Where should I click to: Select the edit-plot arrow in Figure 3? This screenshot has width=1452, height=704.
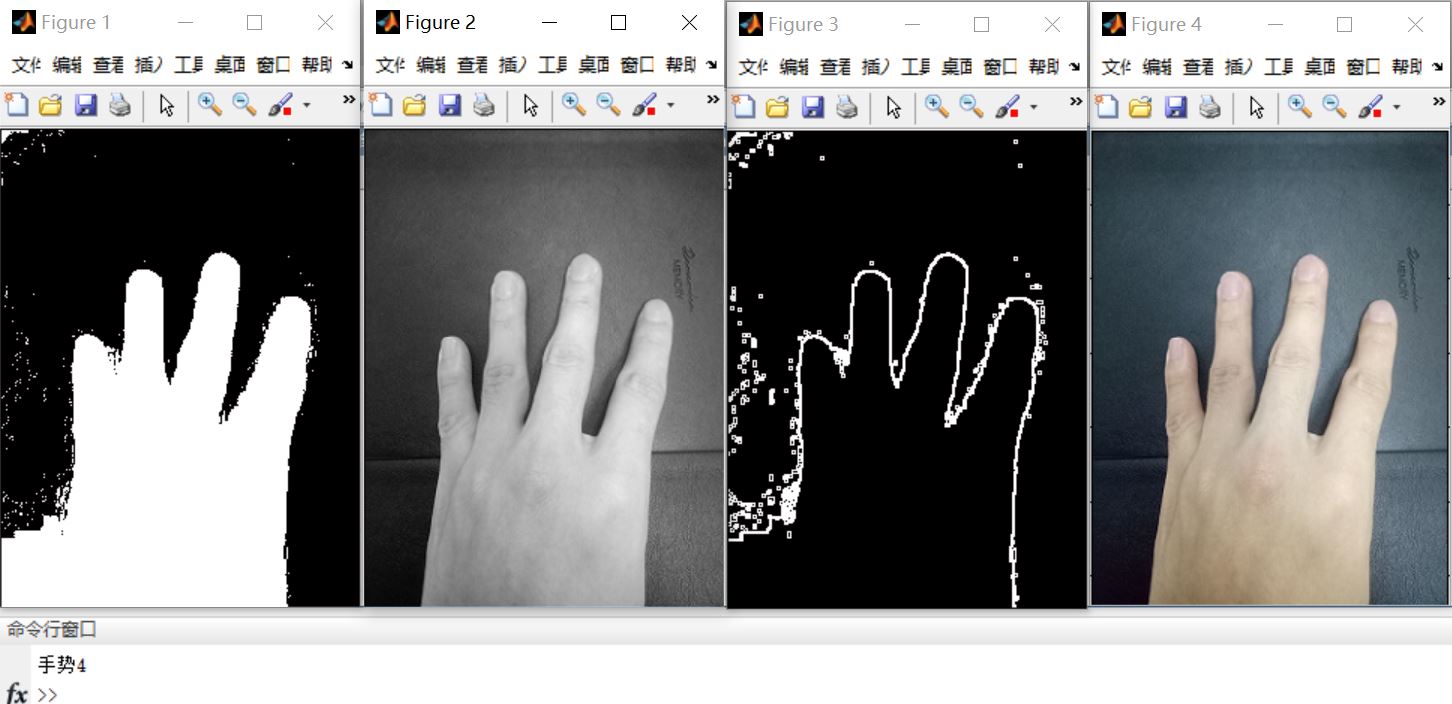tap(894, 107)
